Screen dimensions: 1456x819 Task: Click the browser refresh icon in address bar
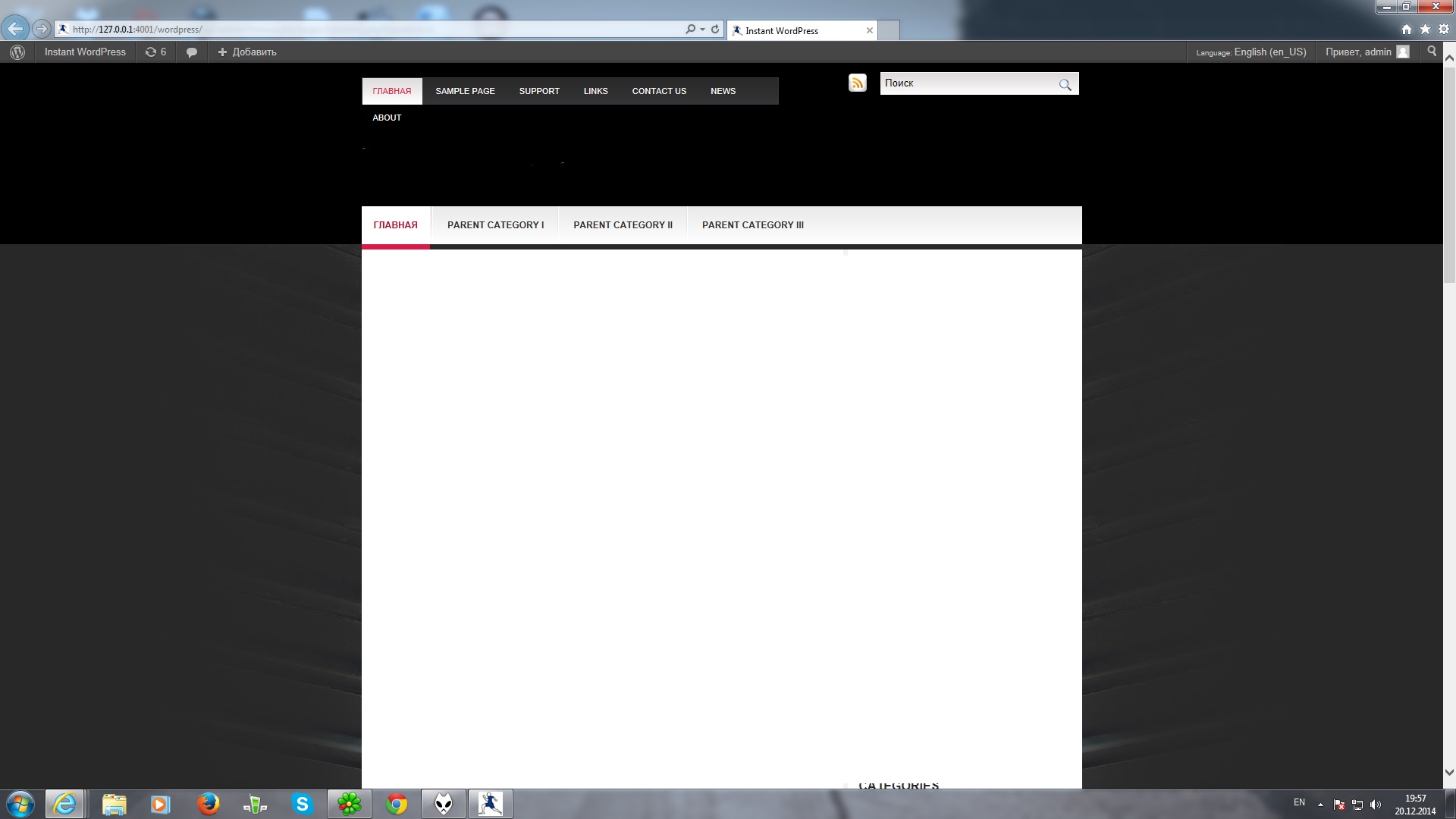[714, 30]
